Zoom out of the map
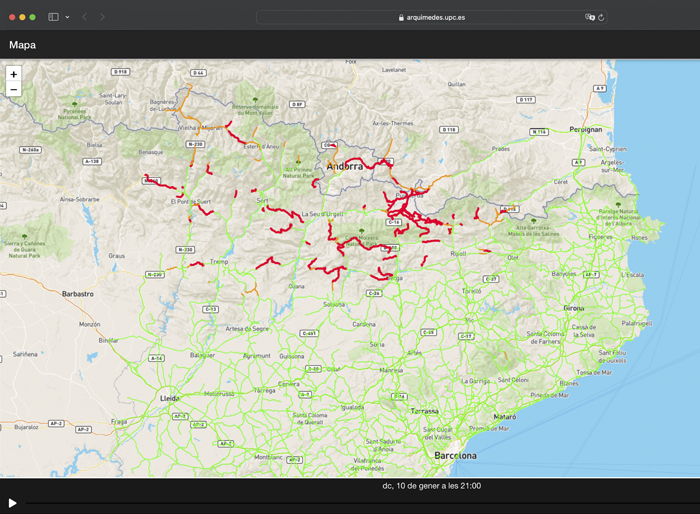The image size is (700, 514). 13,90
